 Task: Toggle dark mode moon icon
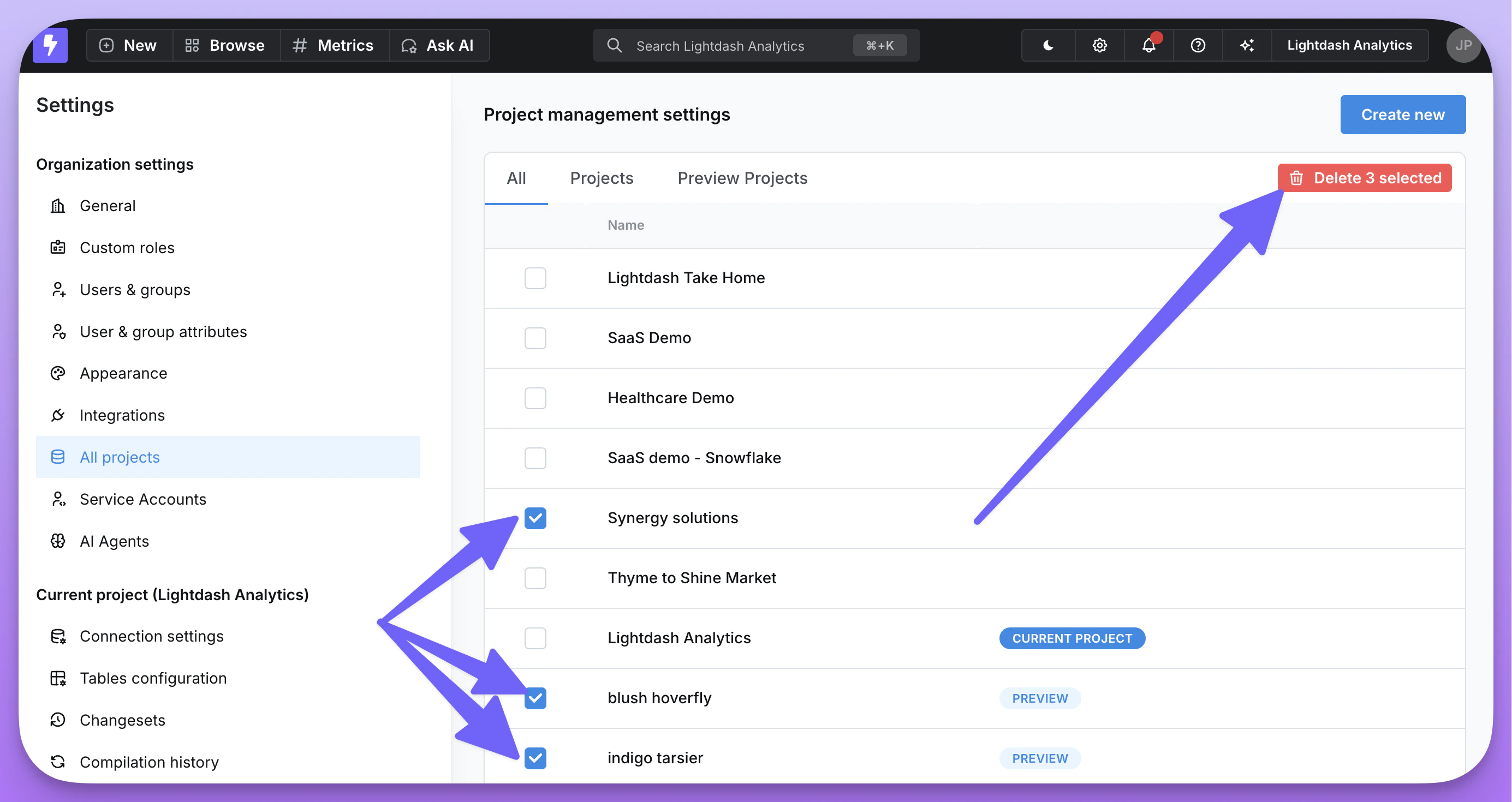point(1047,45)
